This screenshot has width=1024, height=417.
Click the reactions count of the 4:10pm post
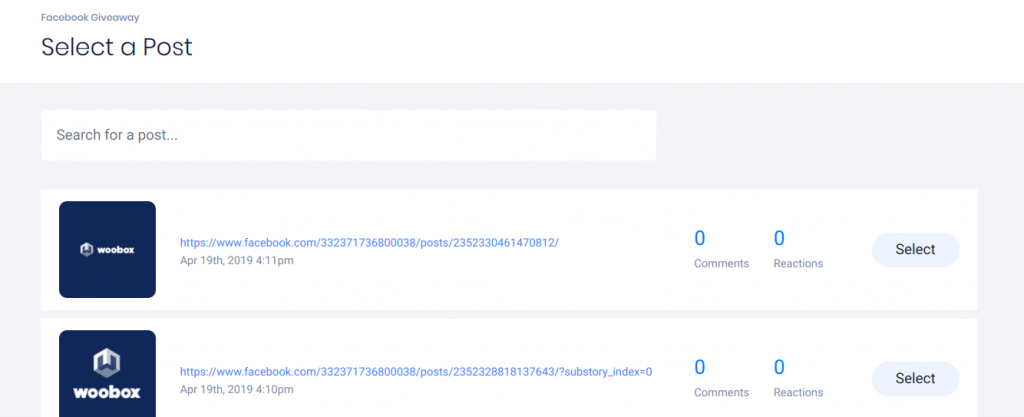click(779, 367)
